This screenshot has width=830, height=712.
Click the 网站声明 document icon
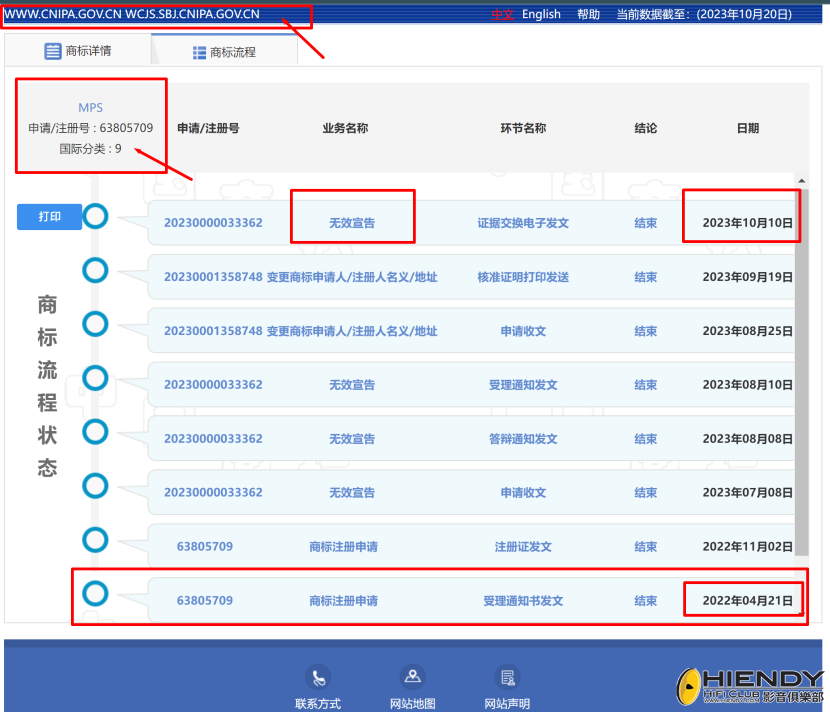coord(507,677)
